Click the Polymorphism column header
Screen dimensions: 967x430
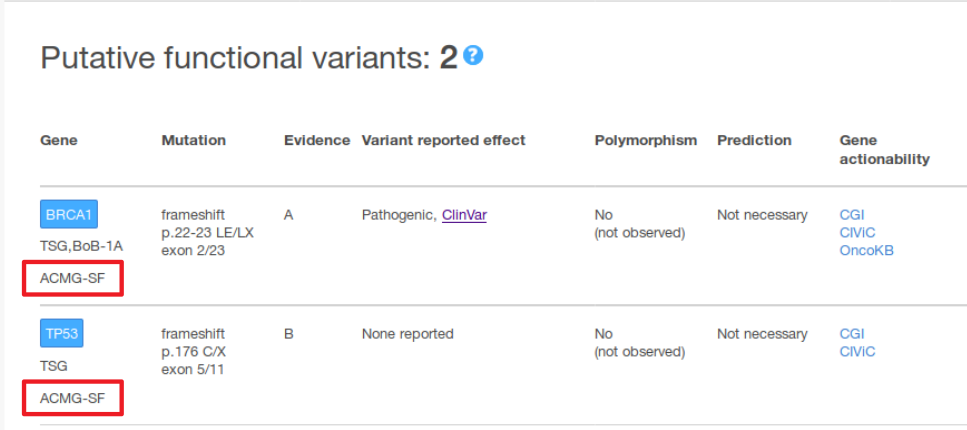point(645,140)
